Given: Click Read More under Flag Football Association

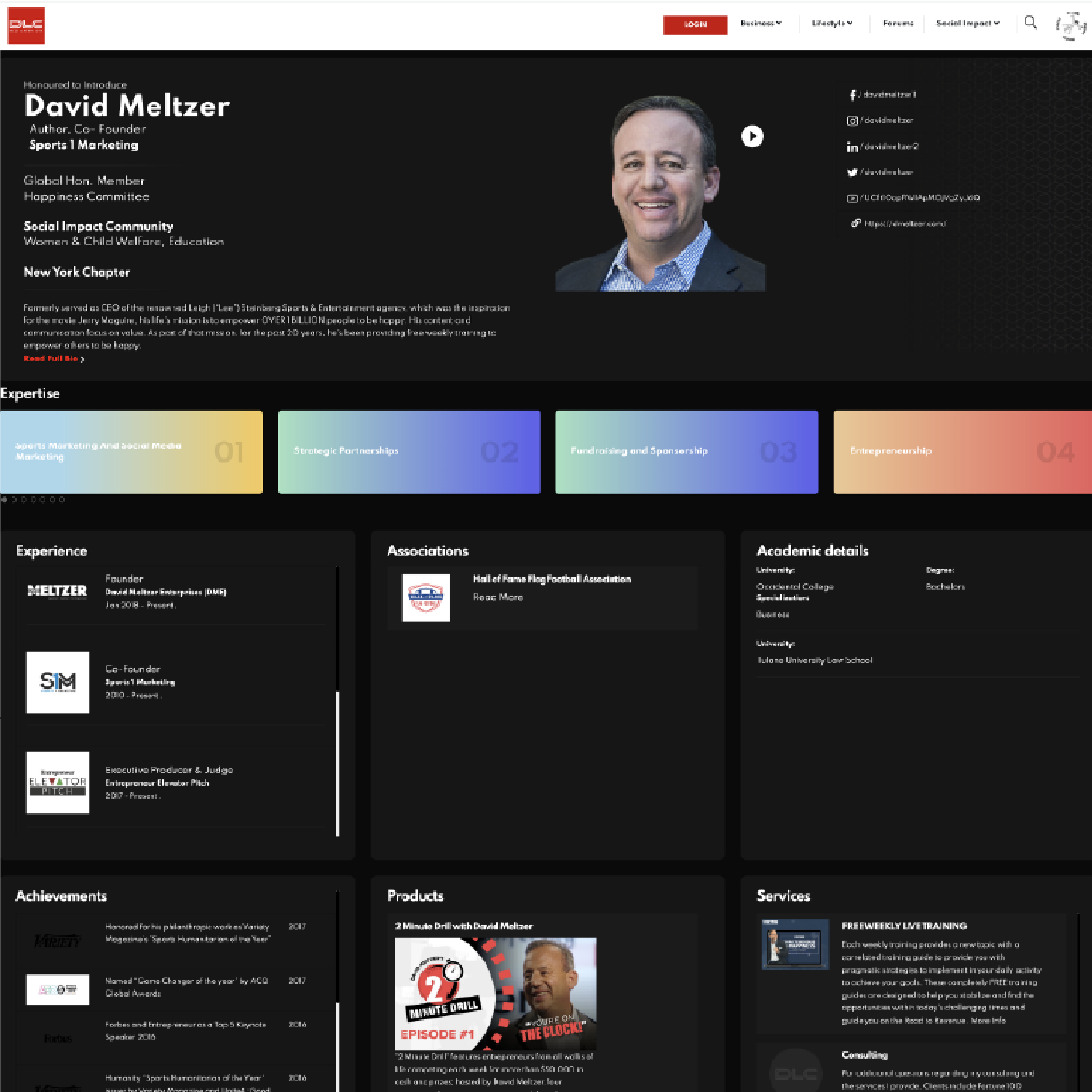Looking at the screenshot, I should 498,597.
